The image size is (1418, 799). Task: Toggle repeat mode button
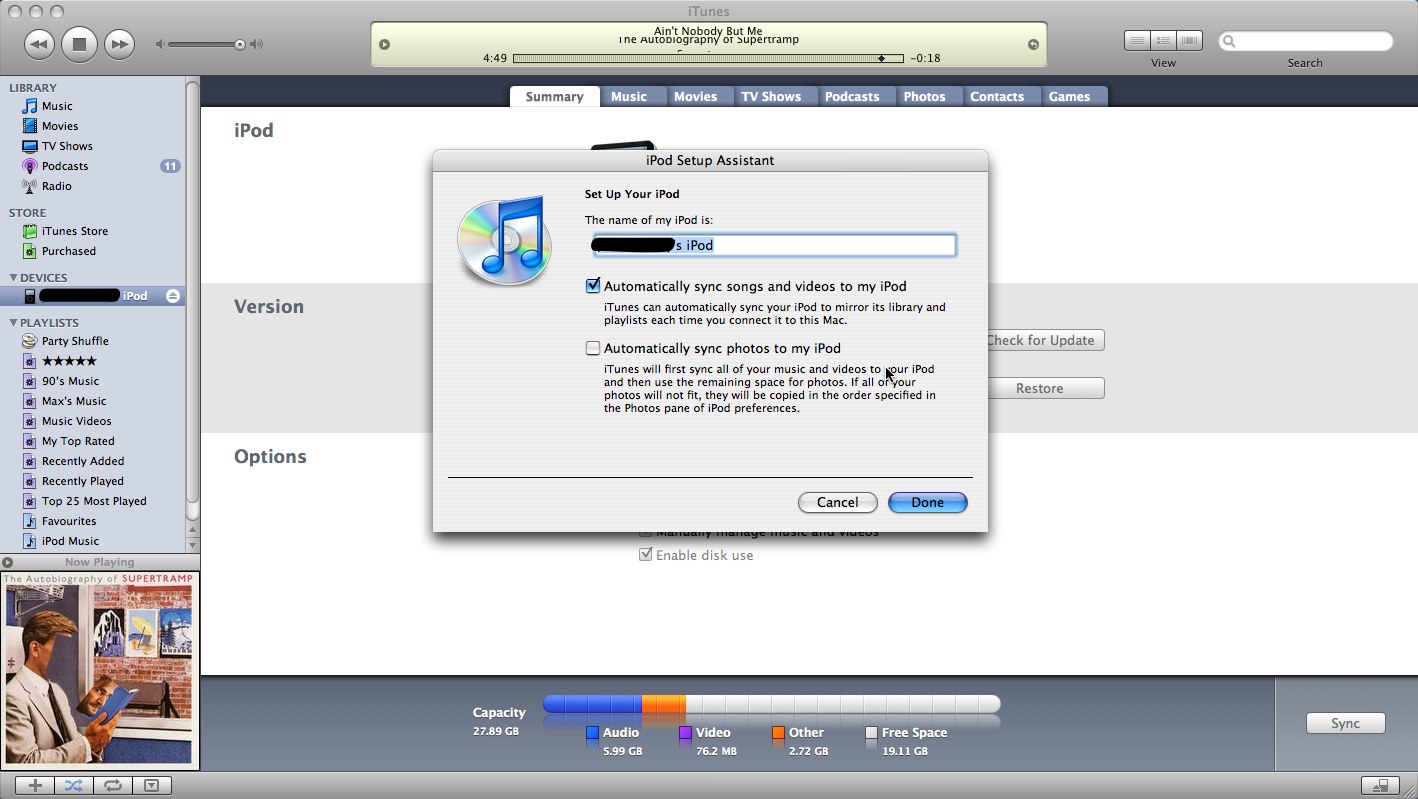tap(112, 786)
